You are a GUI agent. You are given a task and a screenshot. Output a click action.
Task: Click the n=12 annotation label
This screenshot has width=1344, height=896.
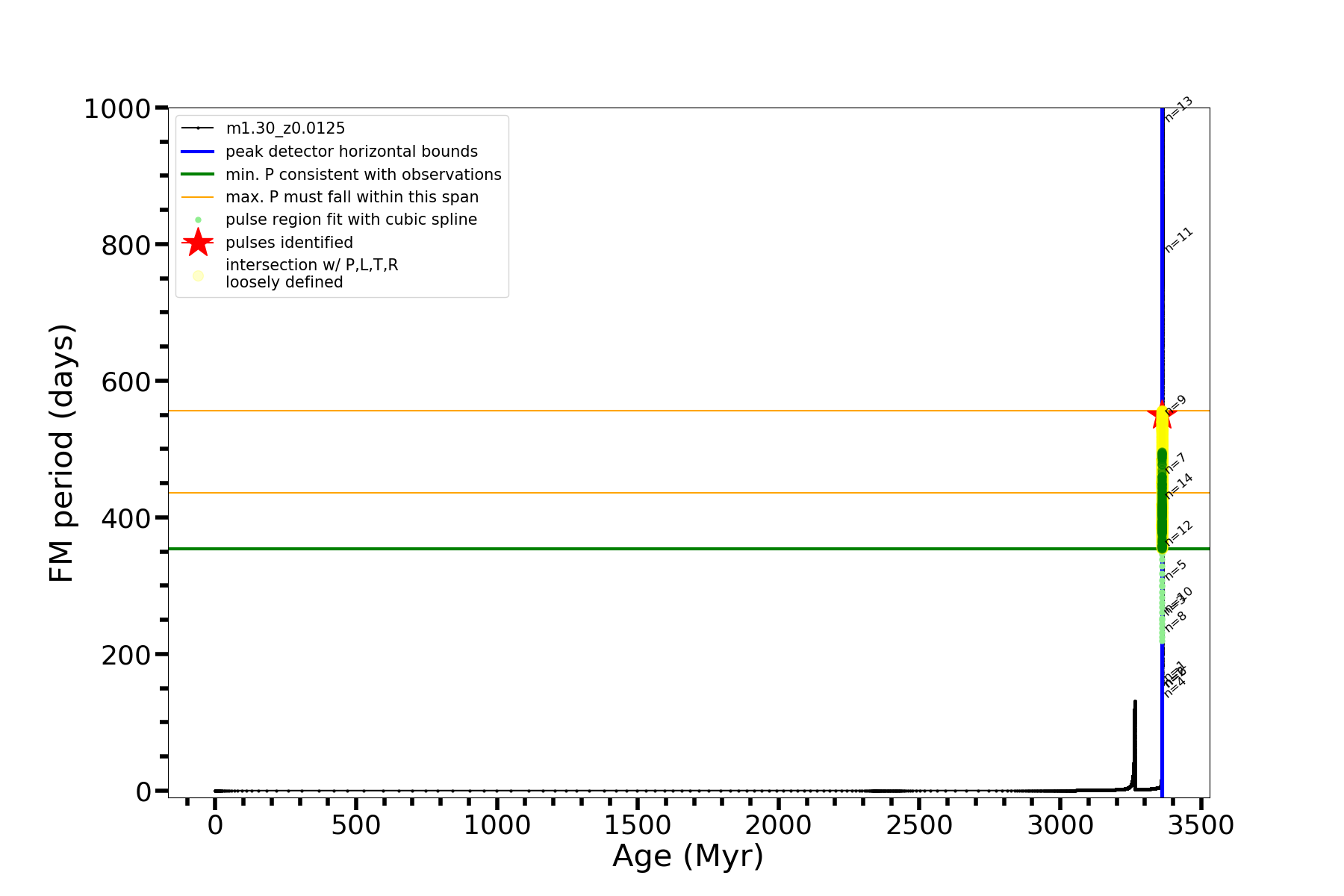tap(1179, 533)
